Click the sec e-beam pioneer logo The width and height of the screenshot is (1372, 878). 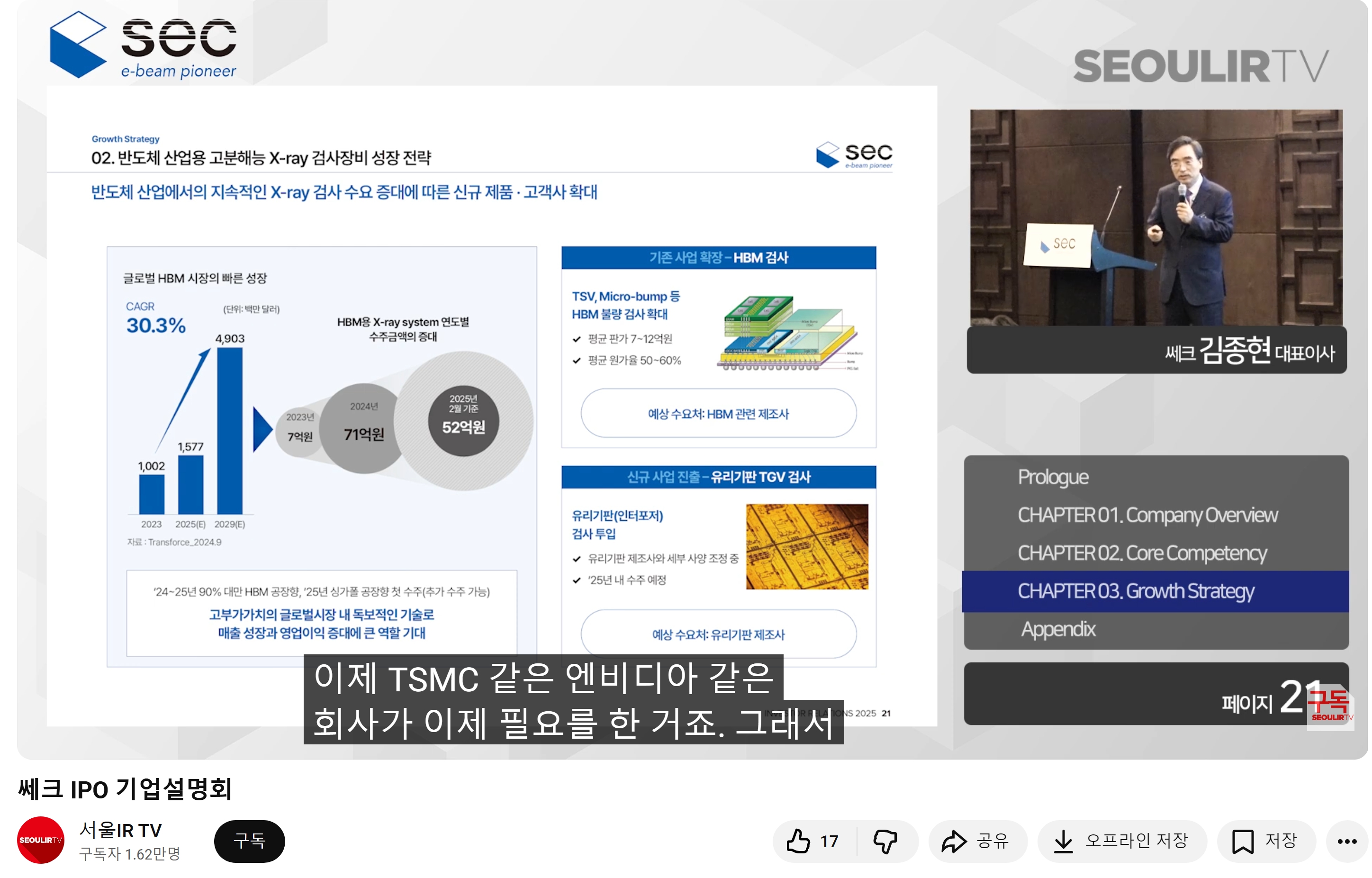pyautogui.click(x=144, y=45)
